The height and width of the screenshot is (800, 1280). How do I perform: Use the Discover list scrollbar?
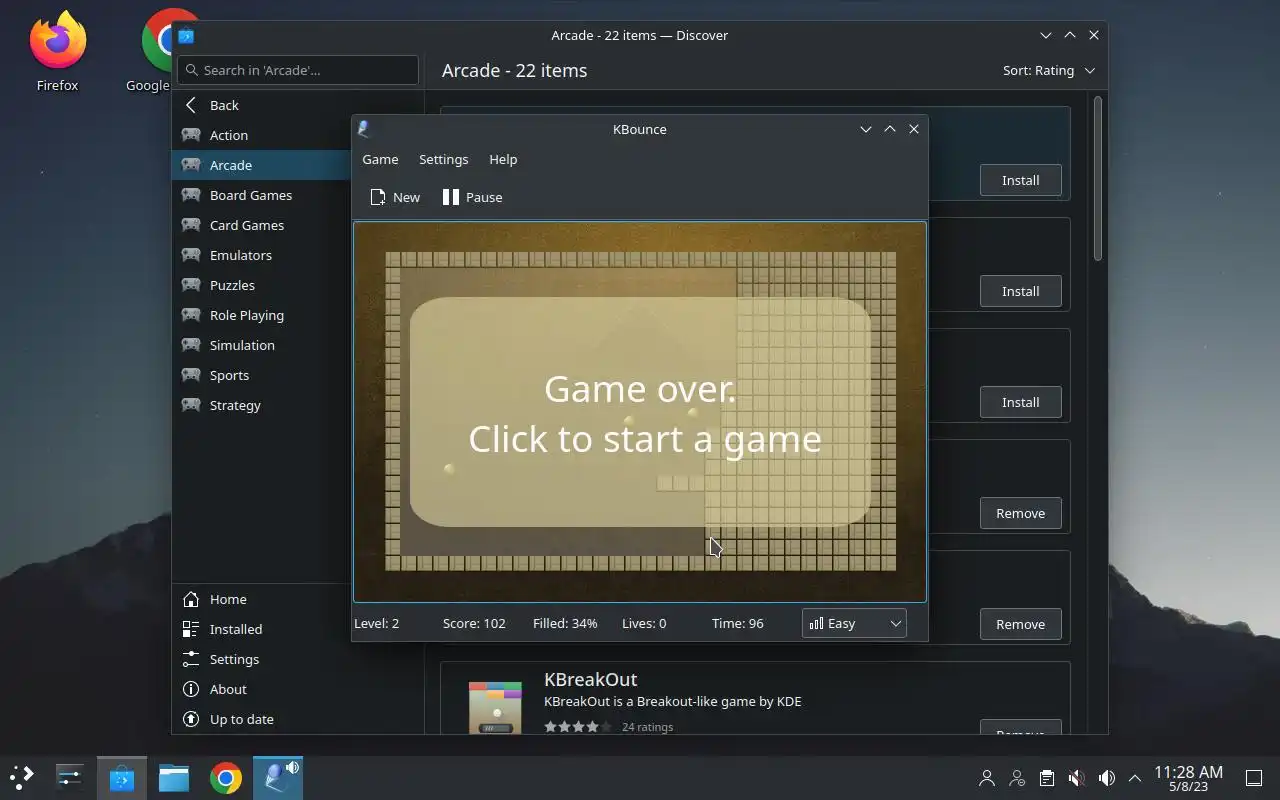coord(1097,179)
